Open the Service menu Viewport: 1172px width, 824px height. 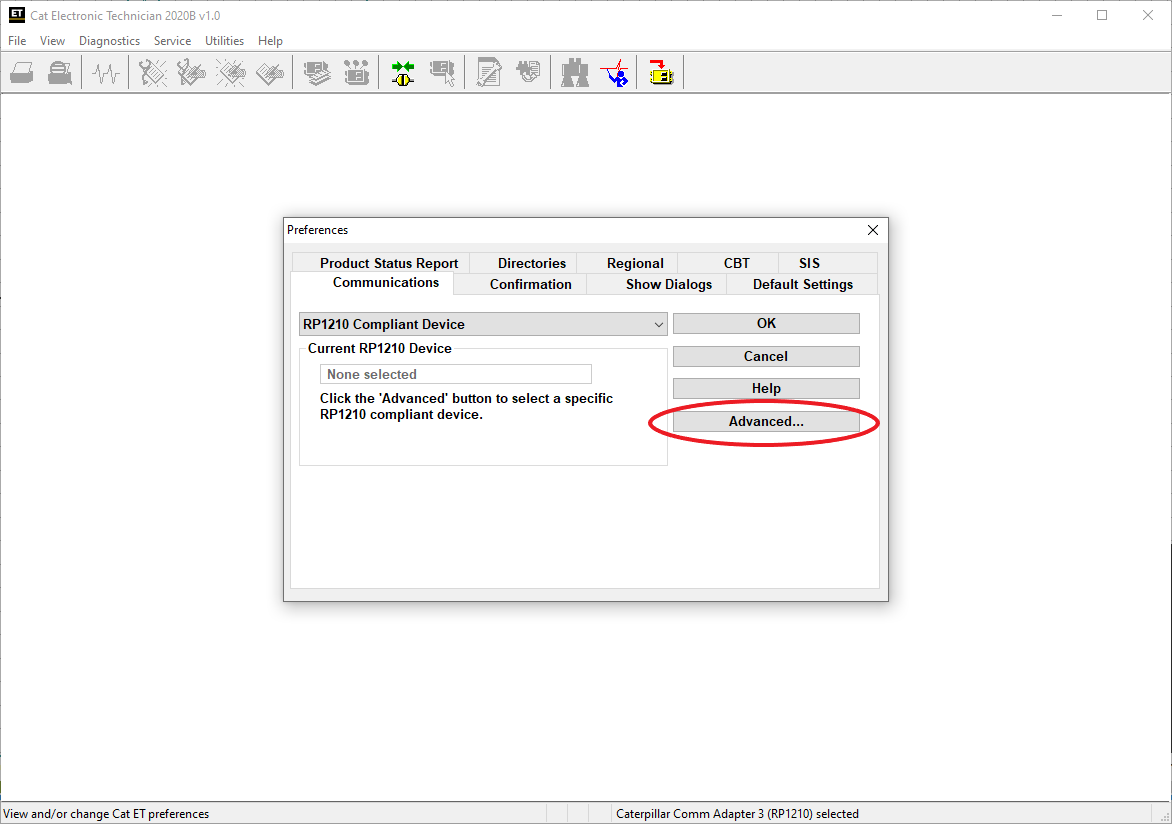[172, 41]
